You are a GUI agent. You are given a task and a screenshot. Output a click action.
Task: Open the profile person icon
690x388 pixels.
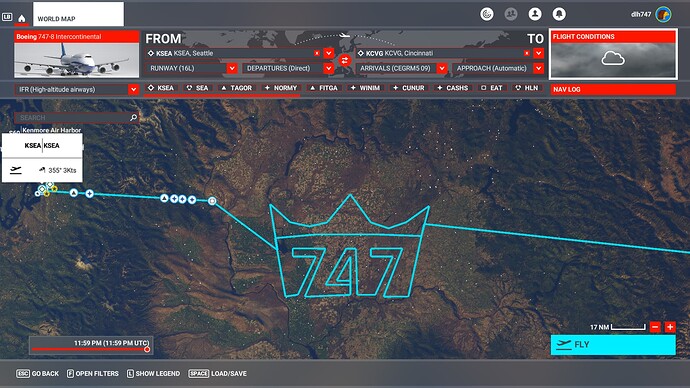(535, 14)
